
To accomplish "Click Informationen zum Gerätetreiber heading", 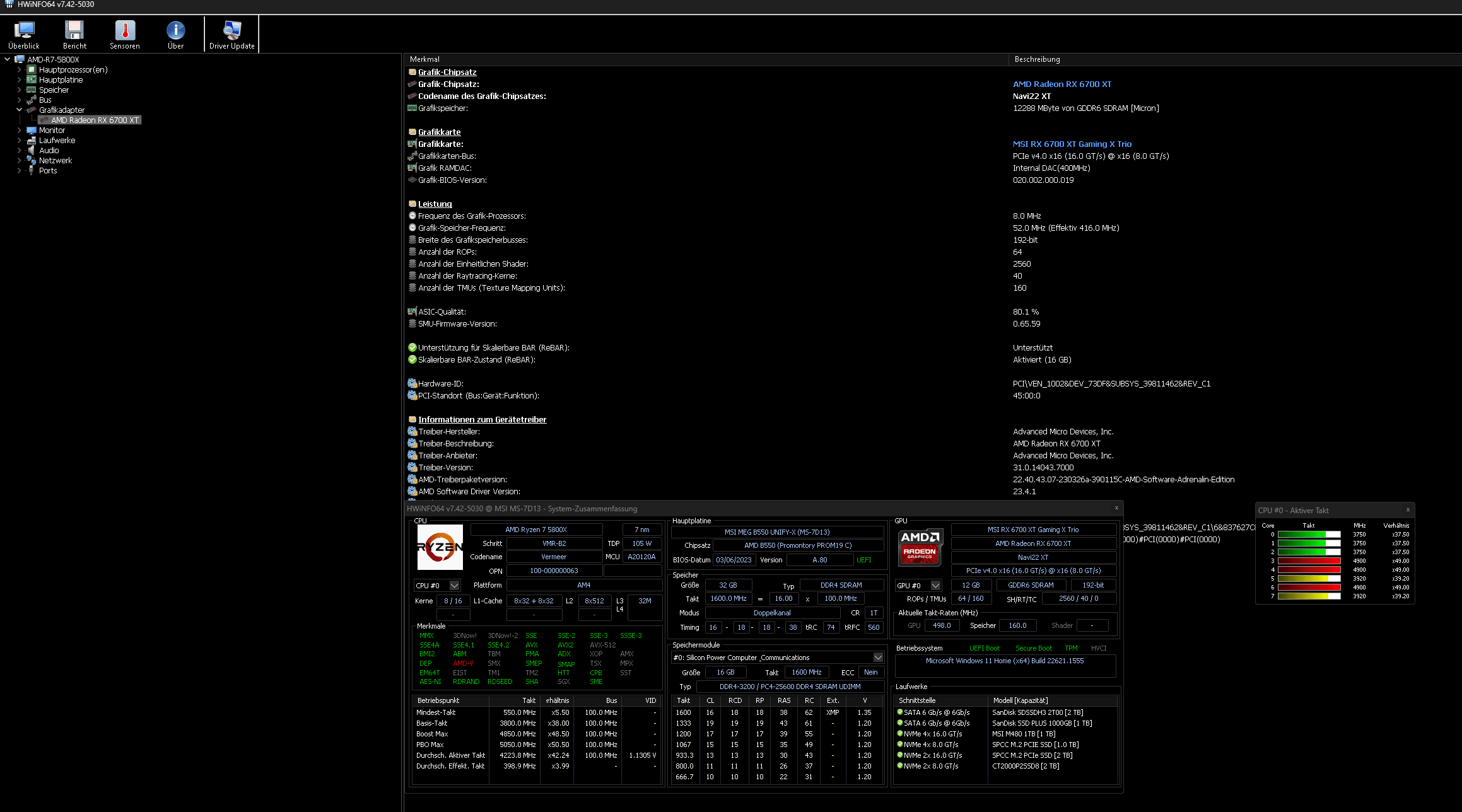I will tap(482, 420).
